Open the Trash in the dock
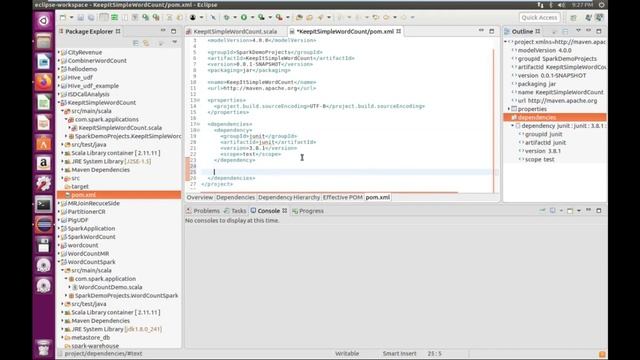Screen dimensions: 640x360 [x=44, y=348]
